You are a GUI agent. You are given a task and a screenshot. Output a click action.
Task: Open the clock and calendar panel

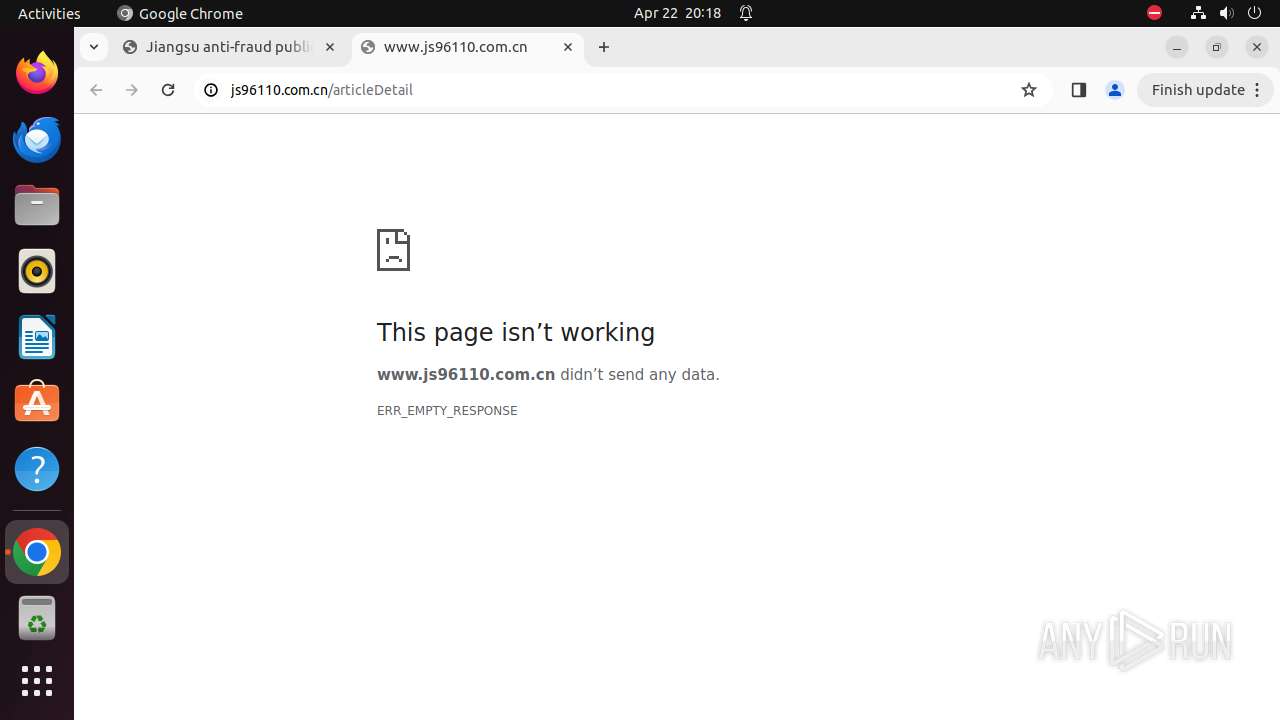pos(677,13)
